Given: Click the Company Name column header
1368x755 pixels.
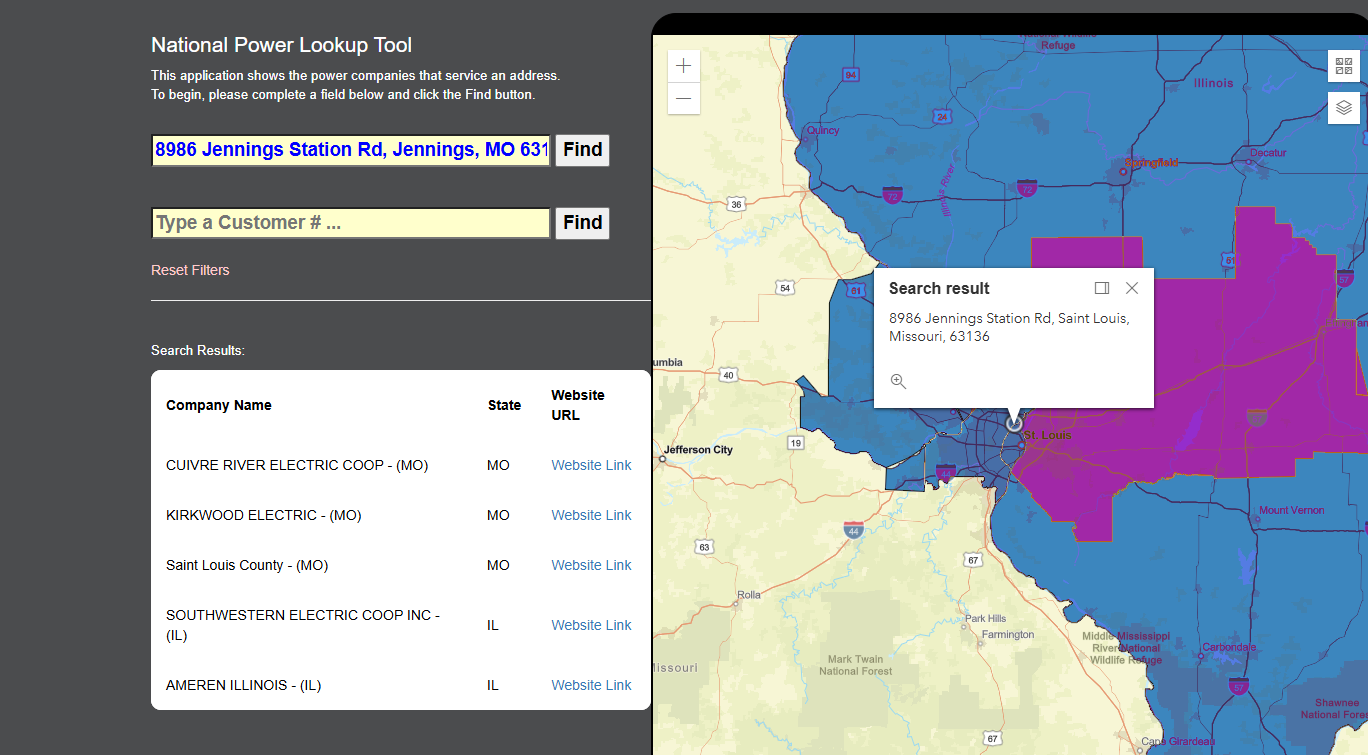Looking at the screenshot, I should (x=219, y=405).
